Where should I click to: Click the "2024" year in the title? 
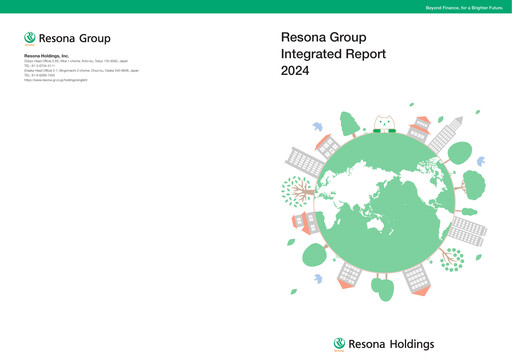click(295, 71)
